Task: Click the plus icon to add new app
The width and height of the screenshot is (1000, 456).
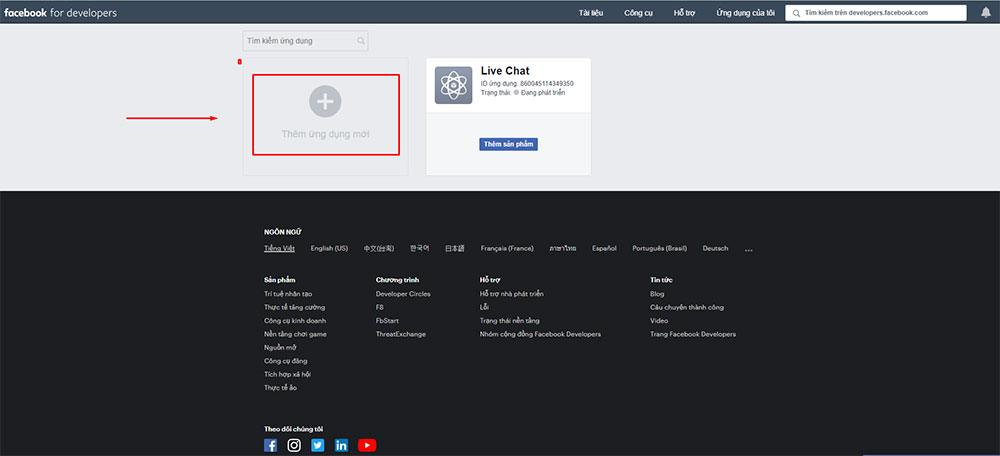Action: coord(325,101)
